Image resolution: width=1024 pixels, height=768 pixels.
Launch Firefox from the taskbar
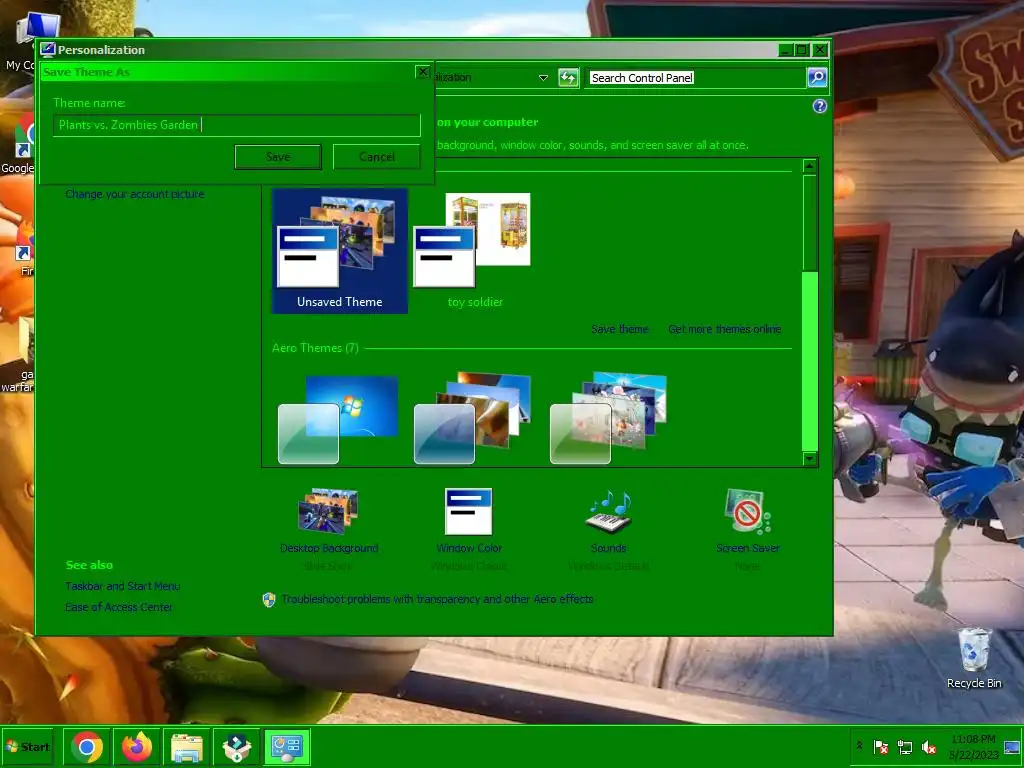(x=136, y=747)
